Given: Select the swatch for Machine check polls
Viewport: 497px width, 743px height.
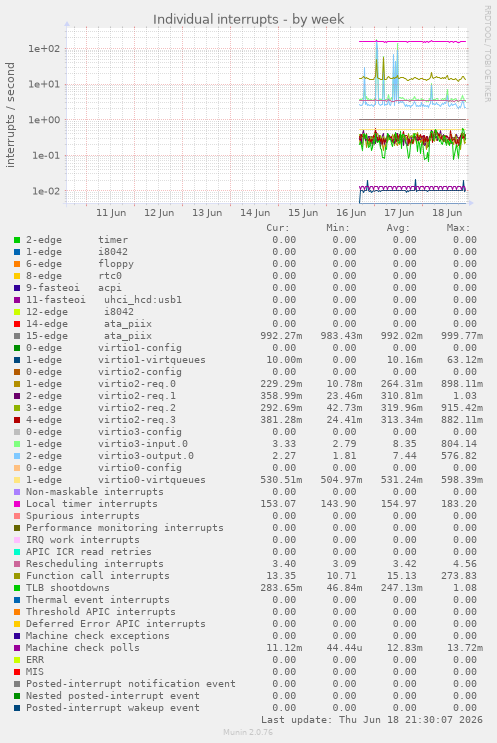Looking at the screenshot, I should (x=17, y=648).
